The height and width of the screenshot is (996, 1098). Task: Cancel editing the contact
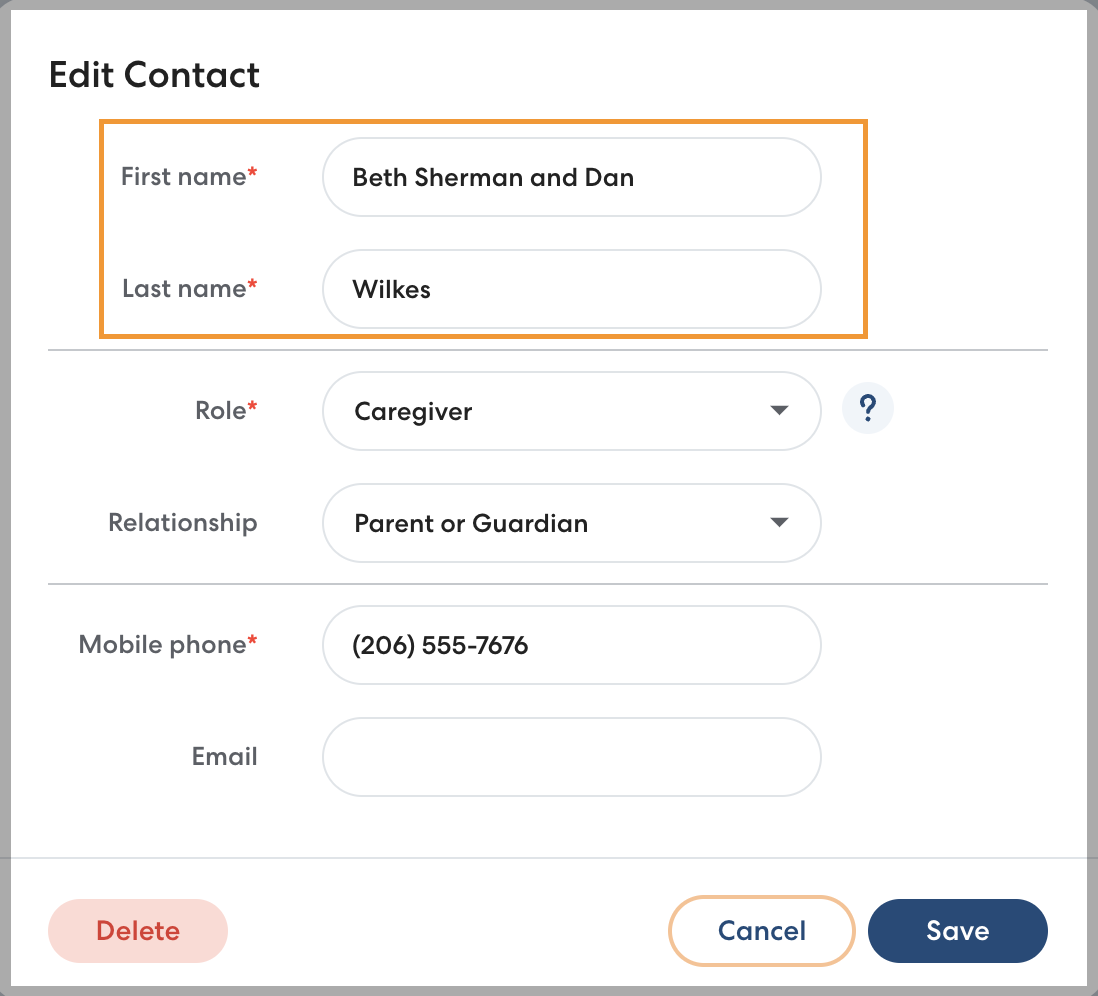coord(761,931)
